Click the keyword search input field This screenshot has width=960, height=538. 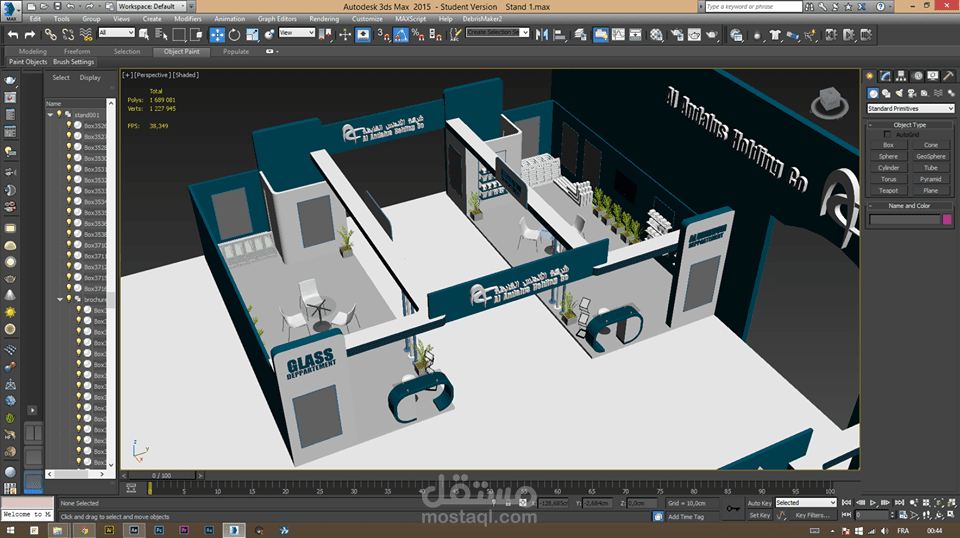753,6
